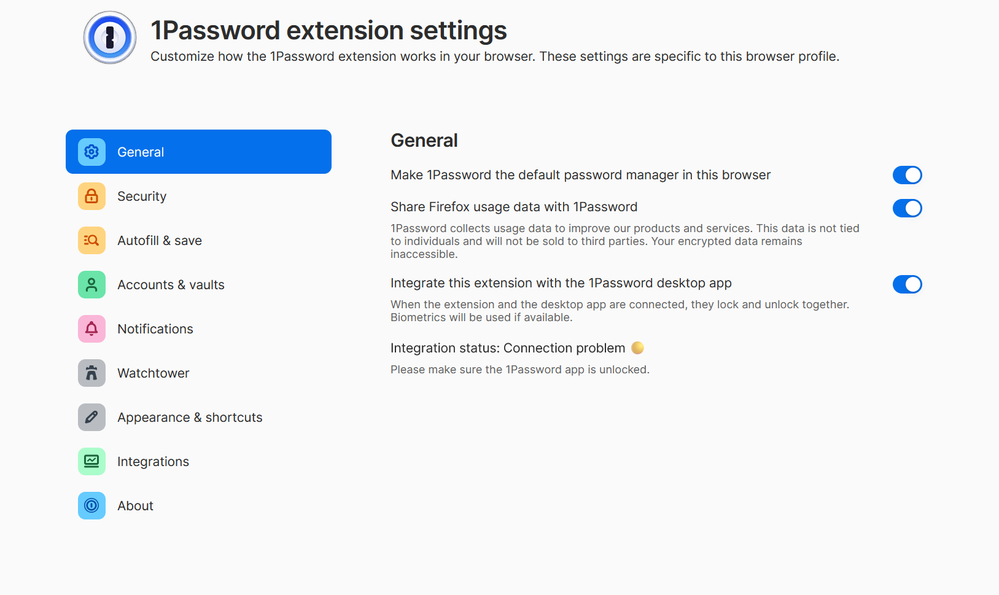This screenshot has height=595, width=999.
Task: Disable sharing Firefox usage data
Action: click(907, 208)
